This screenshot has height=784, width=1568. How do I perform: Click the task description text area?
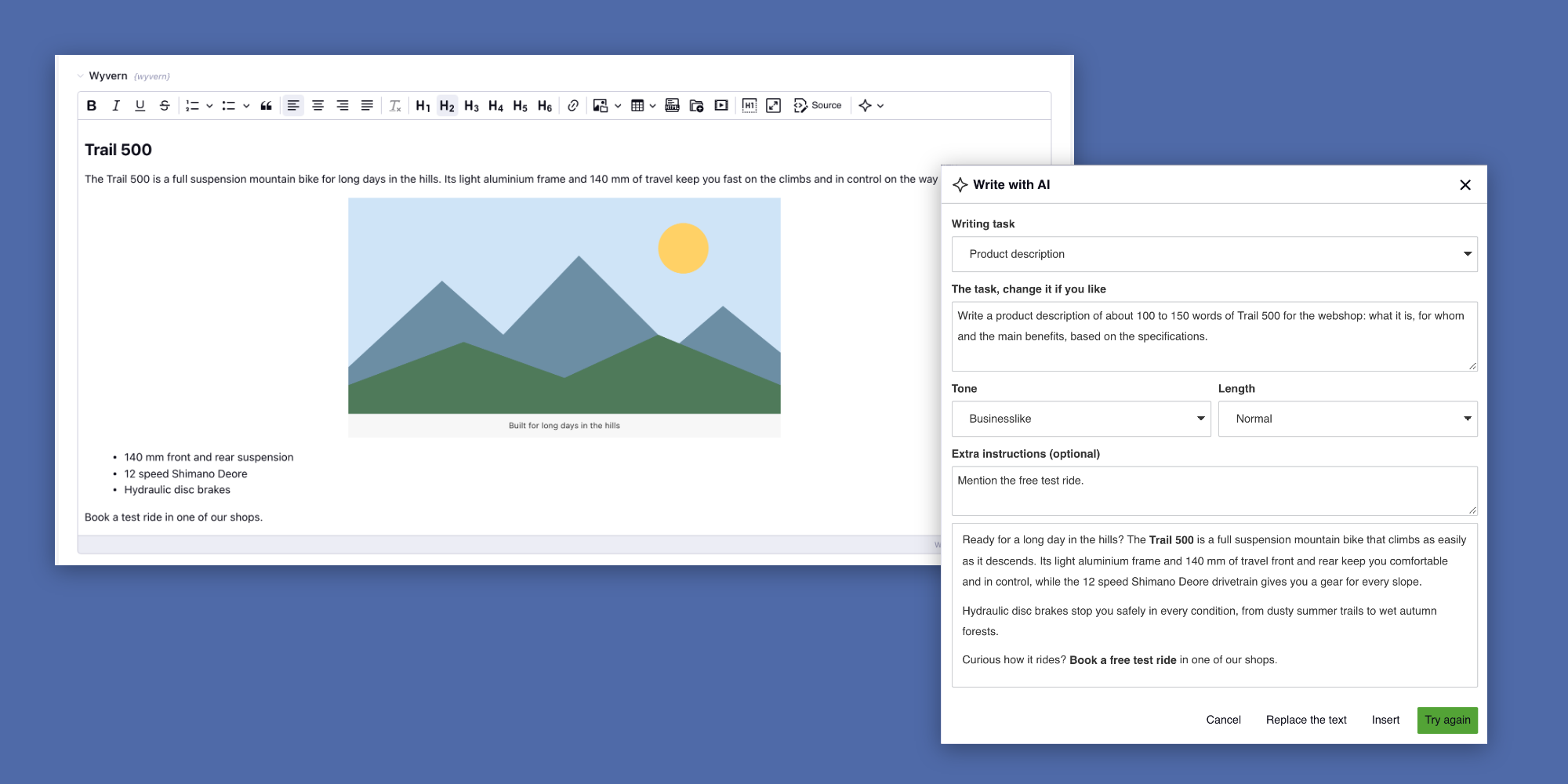(x=1214, y=336)
